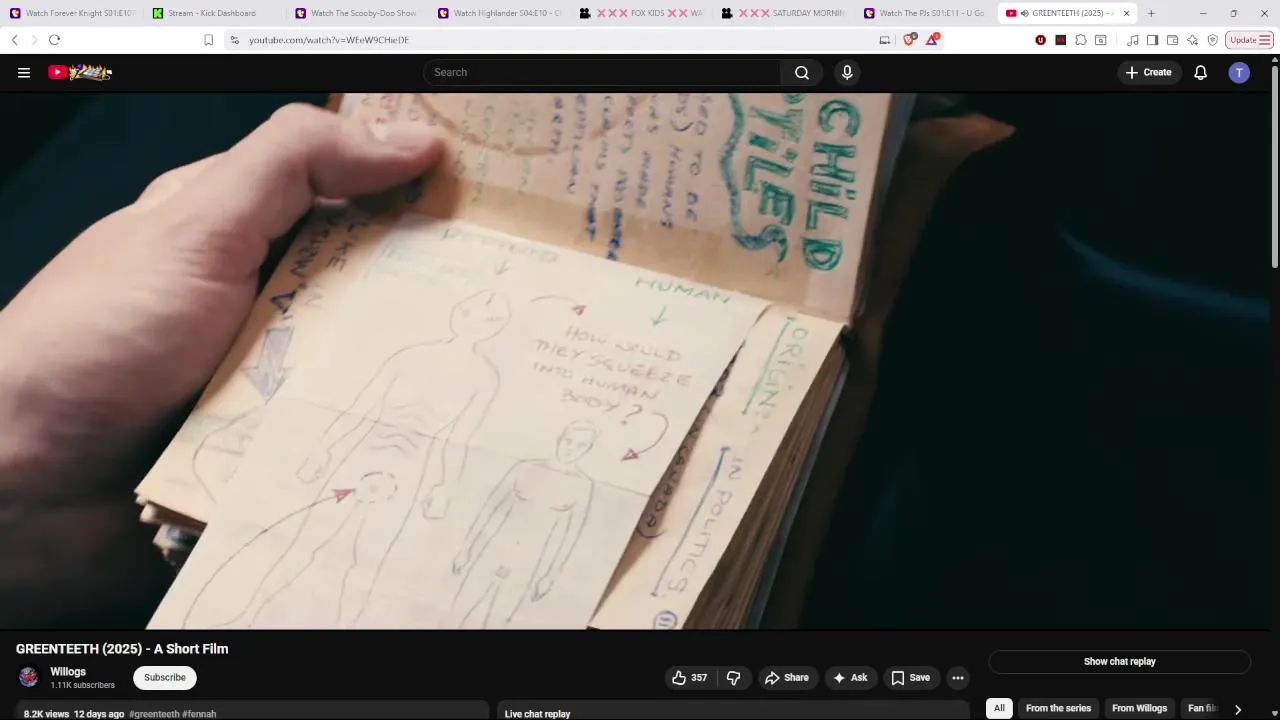
Task: Select the active GREENTEETH (2025) tab
Action: click(1067, 13)
